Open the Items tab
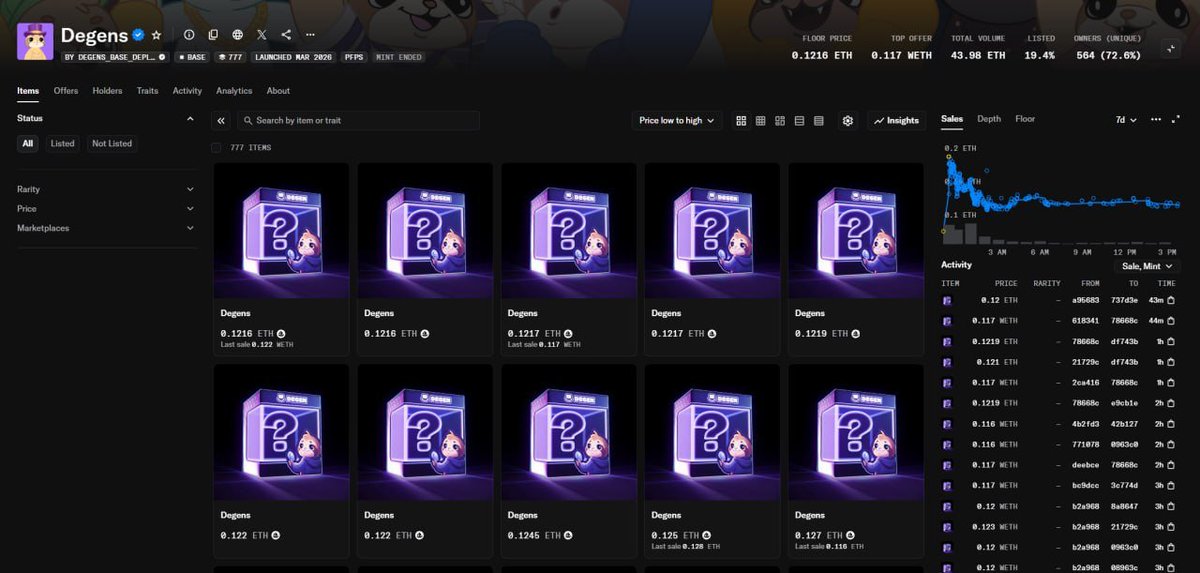The height and width of the screenshot is (573, 1200). point(28,90)
